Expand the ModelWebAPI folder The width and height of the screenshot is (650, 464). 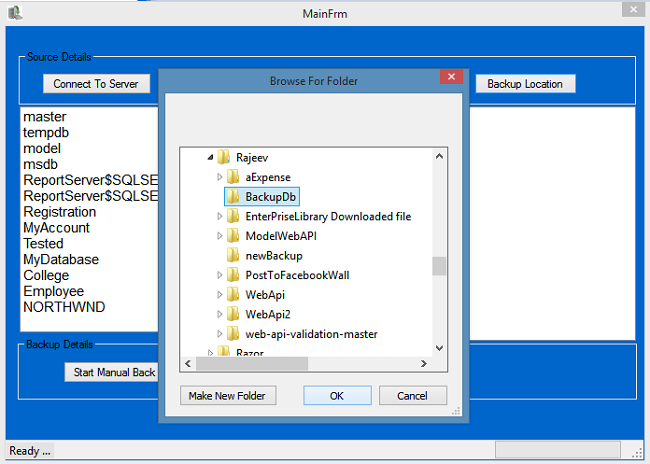click(x=220, y=236)
